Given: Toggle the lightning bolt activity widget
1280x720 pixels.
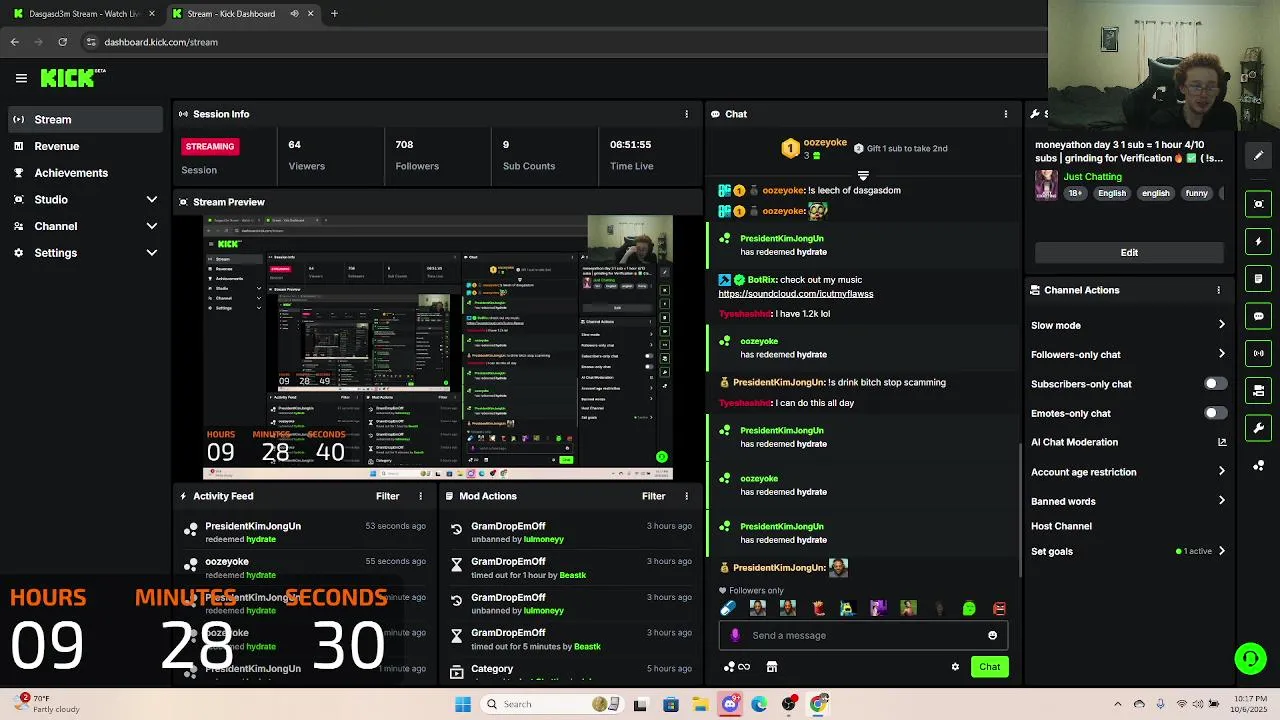Looking at the screenshot, I should pos(1258,241).
